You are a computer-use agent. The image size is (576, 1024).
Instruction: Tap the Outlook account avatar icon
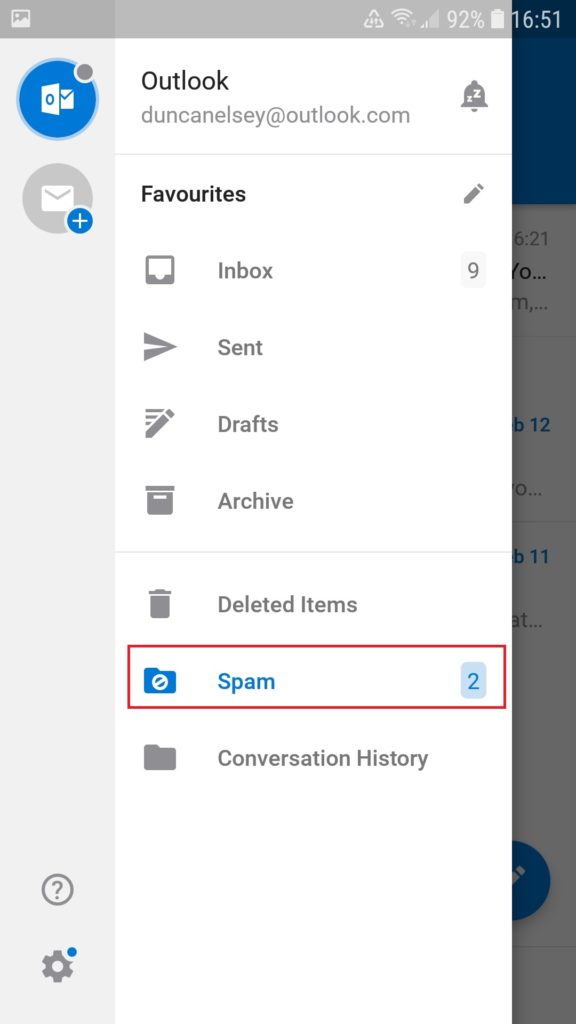57,99
